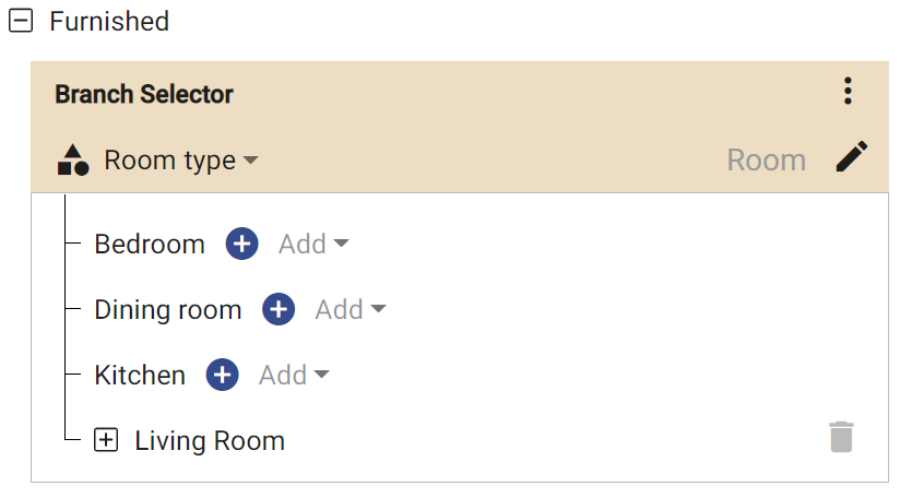Collapse the Furnished tree node
Screen dimensions: 900x498
21,22
